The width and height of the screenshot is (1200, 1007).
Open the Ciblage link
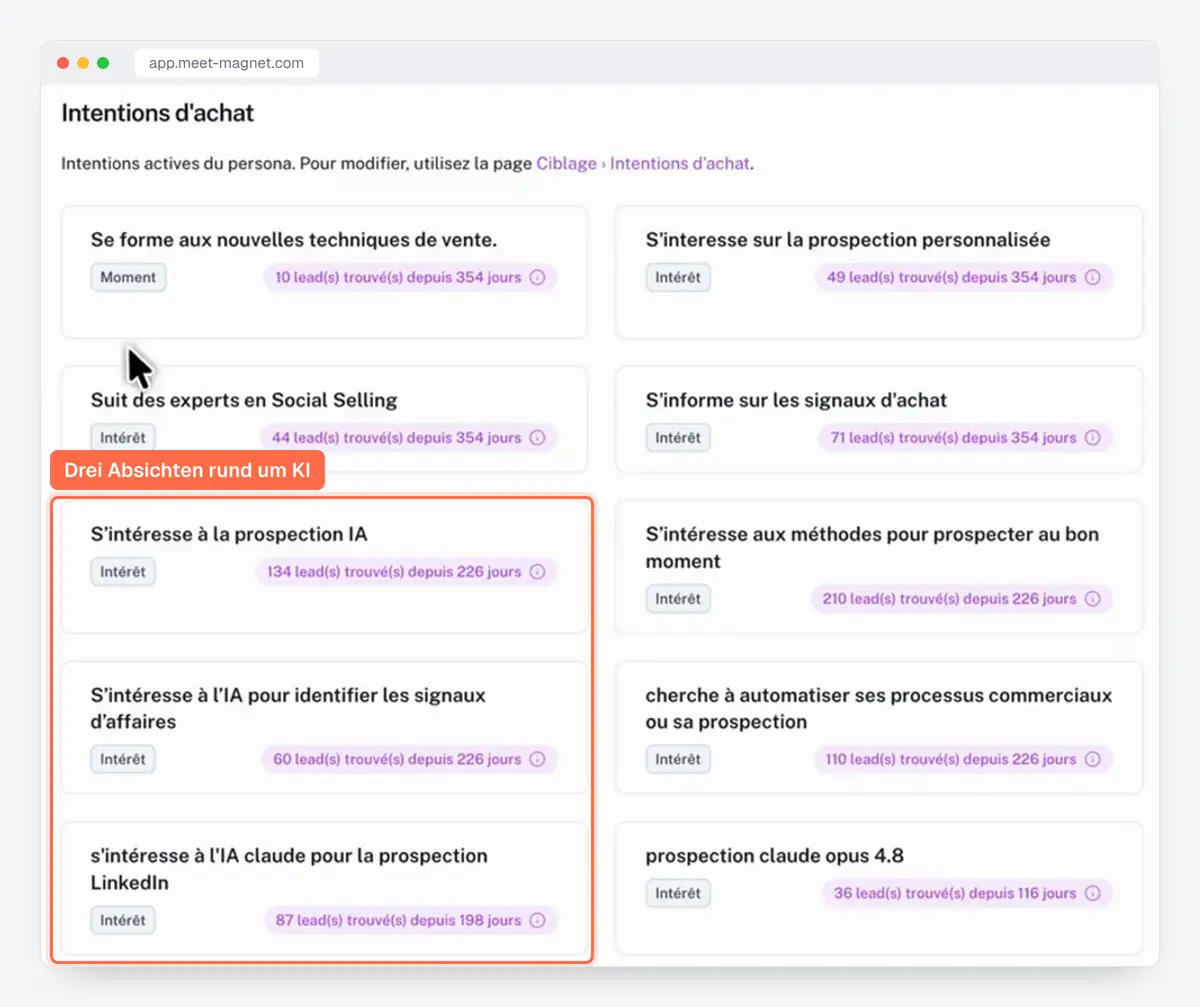566,163
